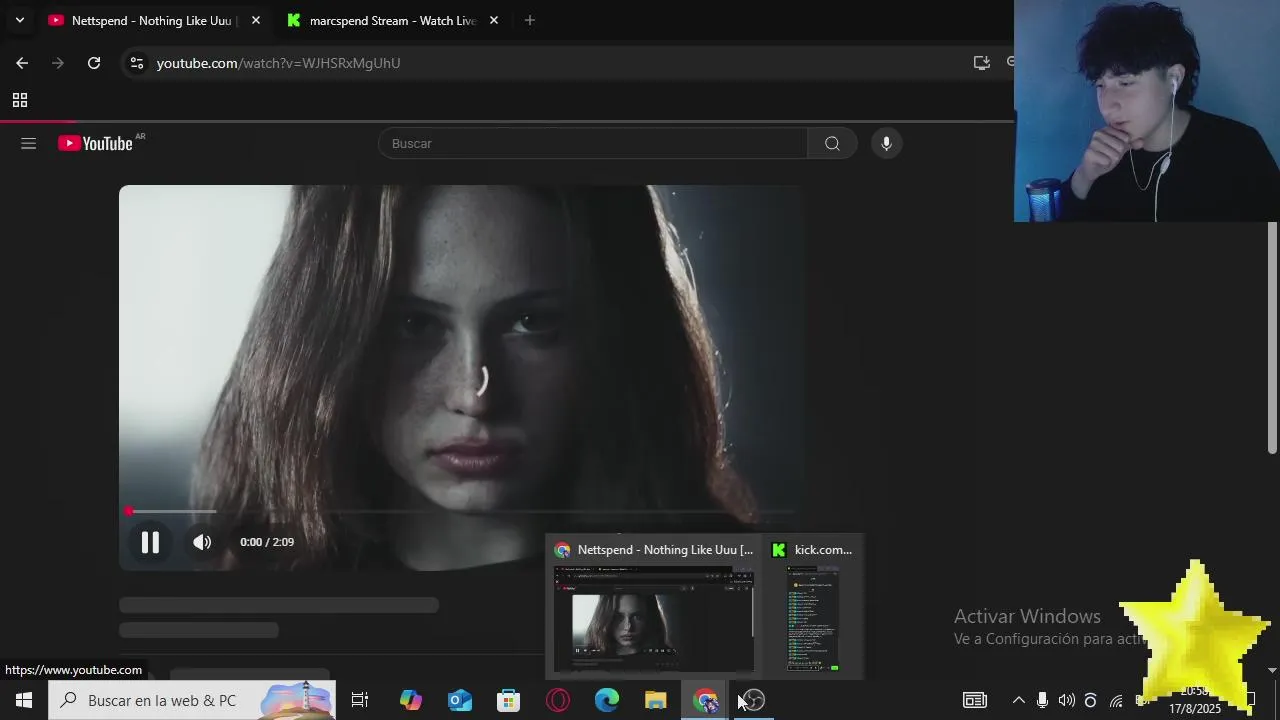This screenshot has width=1280, height=720.
Task: View site information icon in address bar
Action: [x=137, y=63]
